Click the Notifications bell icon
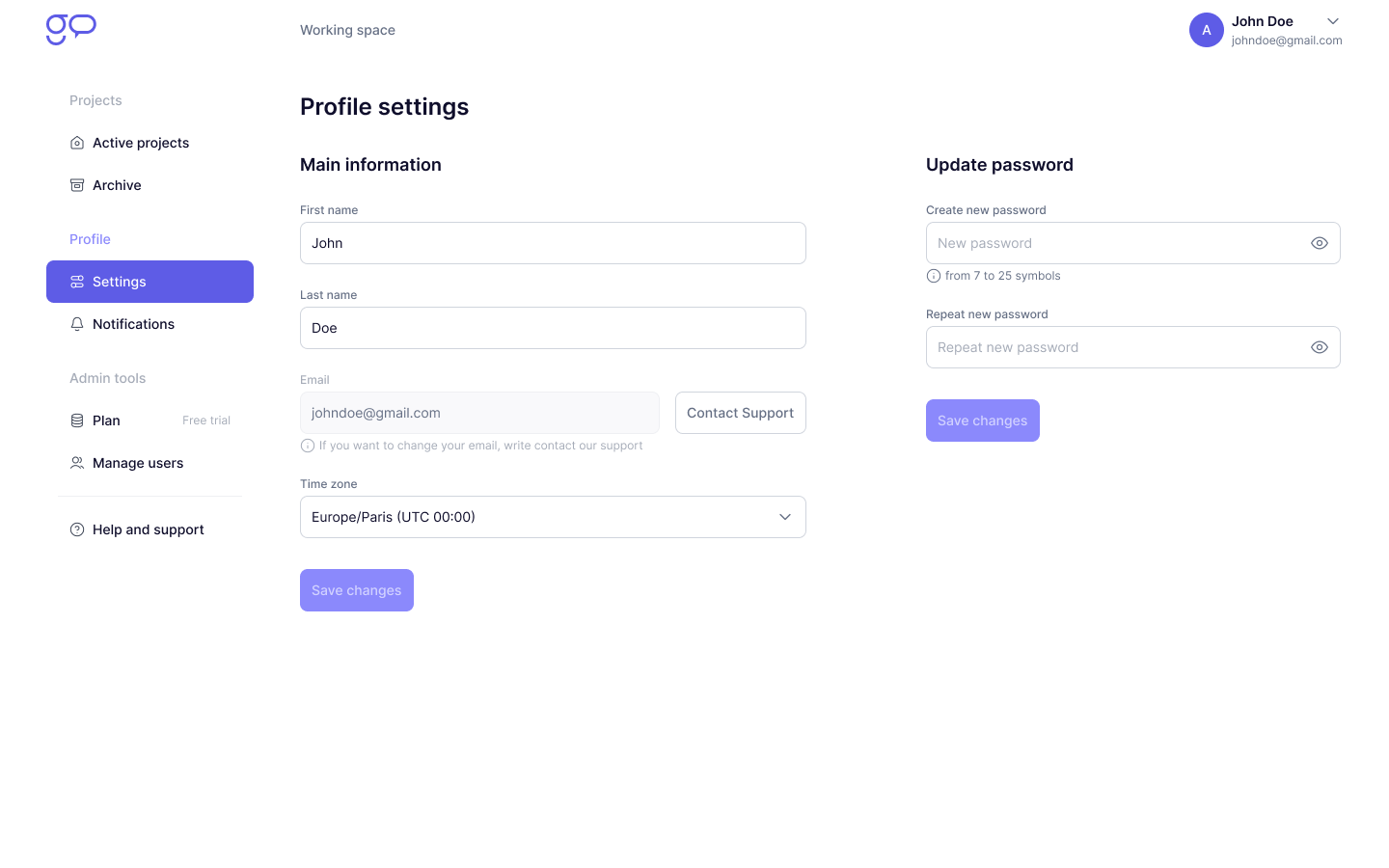 77,324
